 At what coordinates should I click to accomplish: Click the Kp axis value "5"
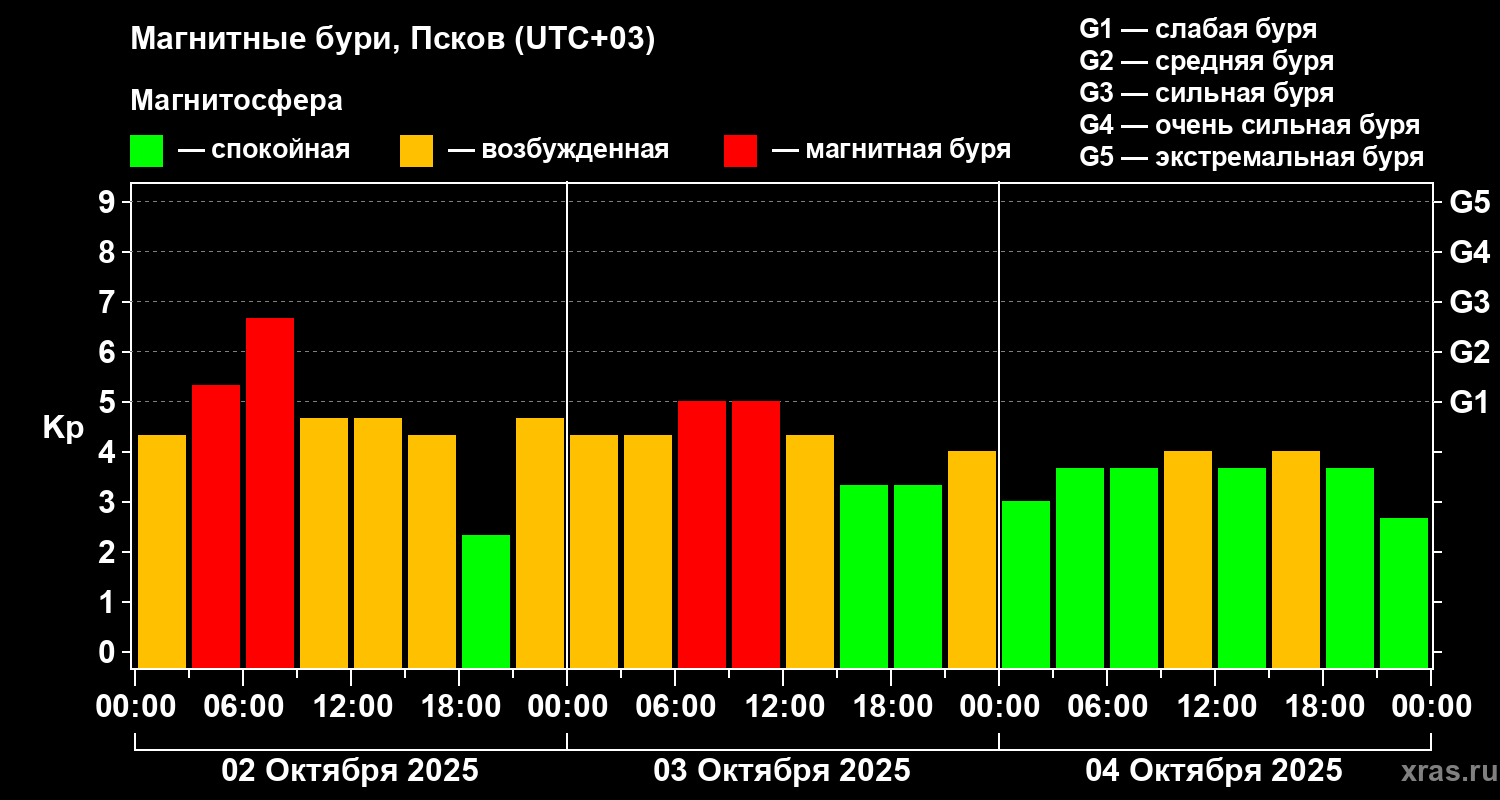pyautogui.click(x=109, y=402)
